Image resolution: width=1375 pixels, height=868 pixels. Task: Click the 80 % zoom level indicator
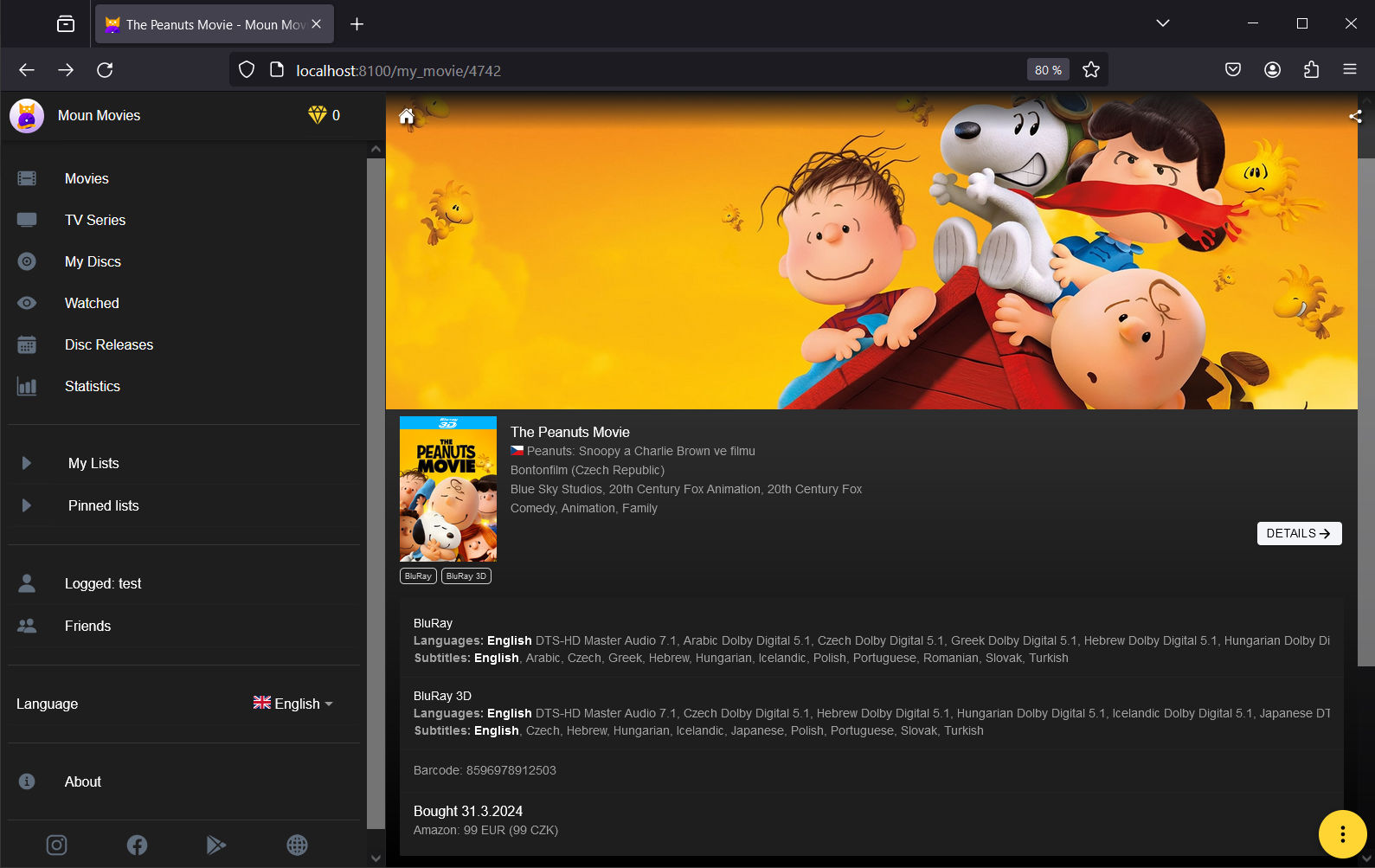pyautogui.click(x=1048, y=70)
